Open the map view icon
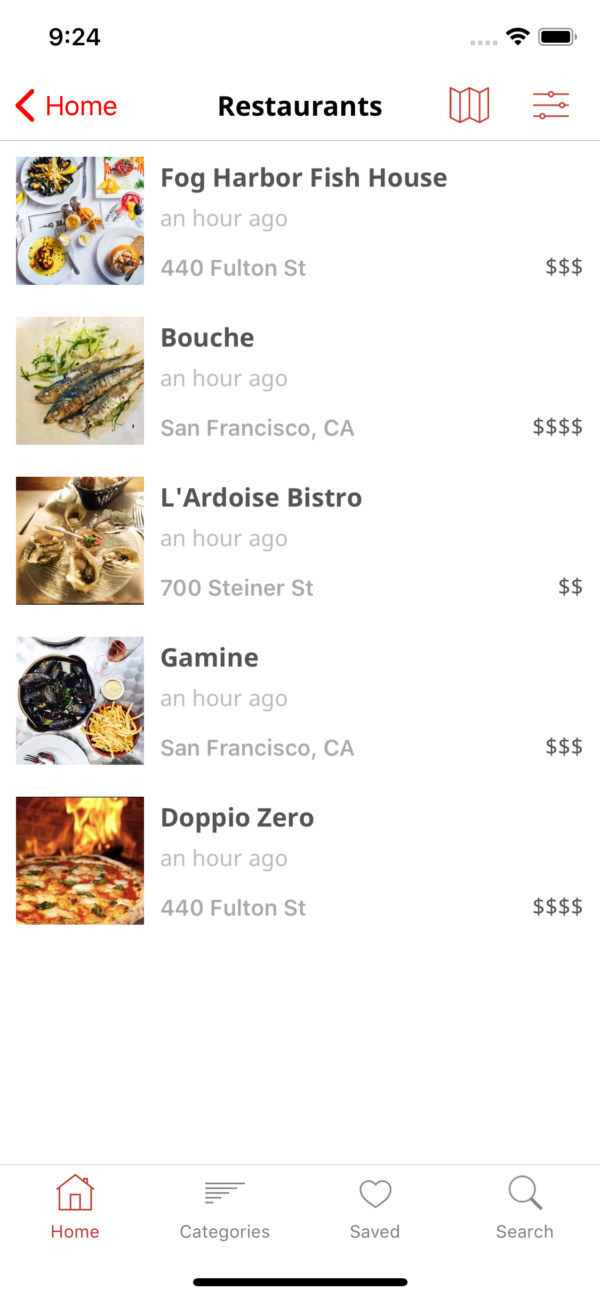The image size is (600, 1299). pyautogui.click(x=469, y=104)
